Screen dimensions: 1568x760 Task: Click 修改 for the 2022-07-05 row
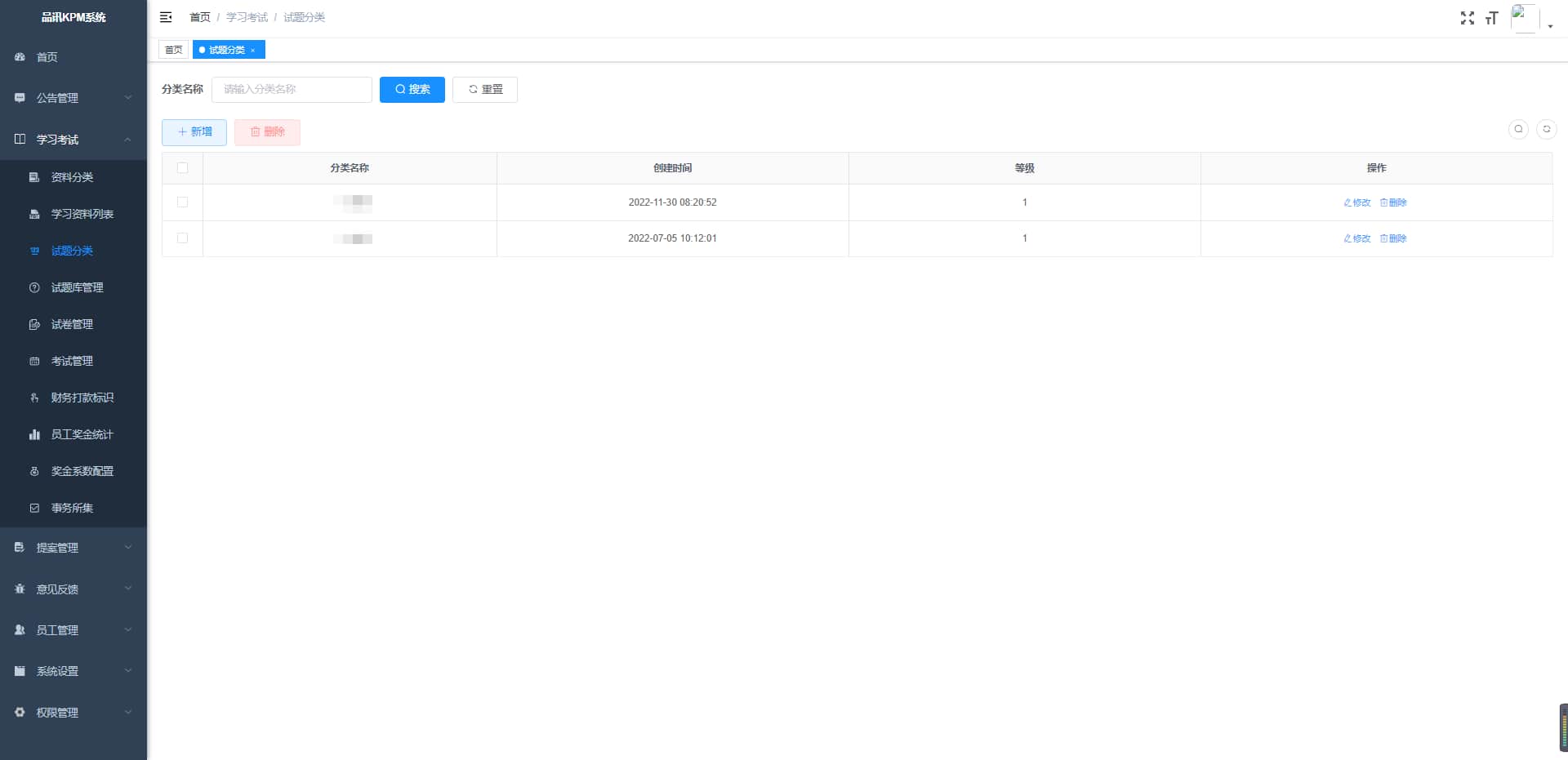coord(1357,238)
